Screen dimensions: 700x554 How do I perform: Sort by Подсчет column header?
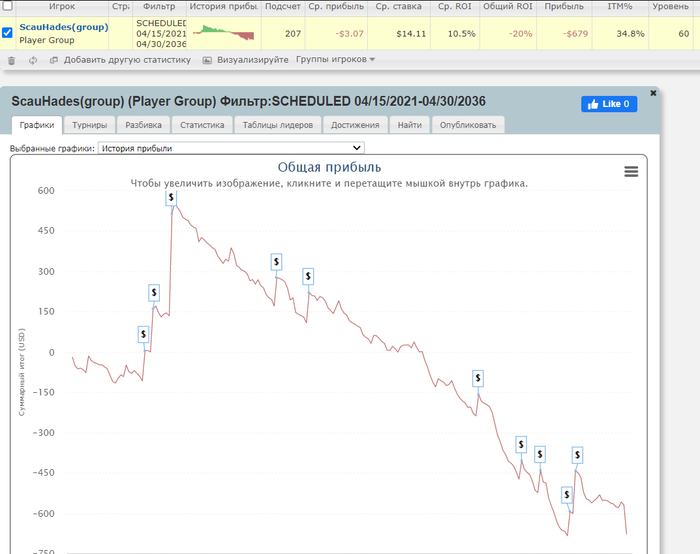pyautogui.click(x=283, y=6)
